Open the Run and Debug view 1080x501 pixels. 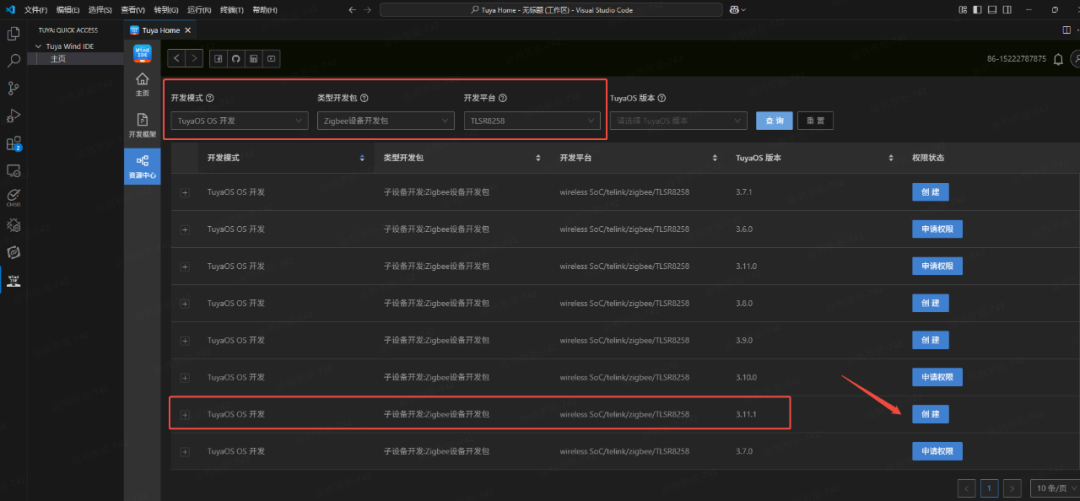click(x=12, y=115)
